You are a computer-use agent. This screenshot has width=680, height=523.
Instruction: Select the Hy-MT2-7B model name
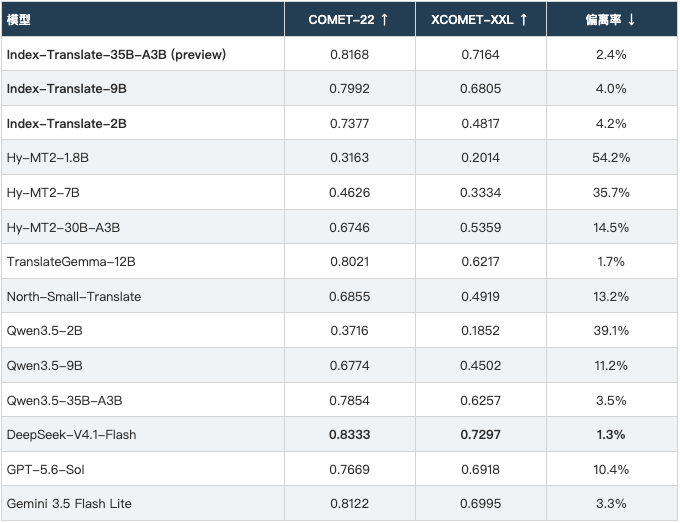pyautogui.click(x=43, y=193)
